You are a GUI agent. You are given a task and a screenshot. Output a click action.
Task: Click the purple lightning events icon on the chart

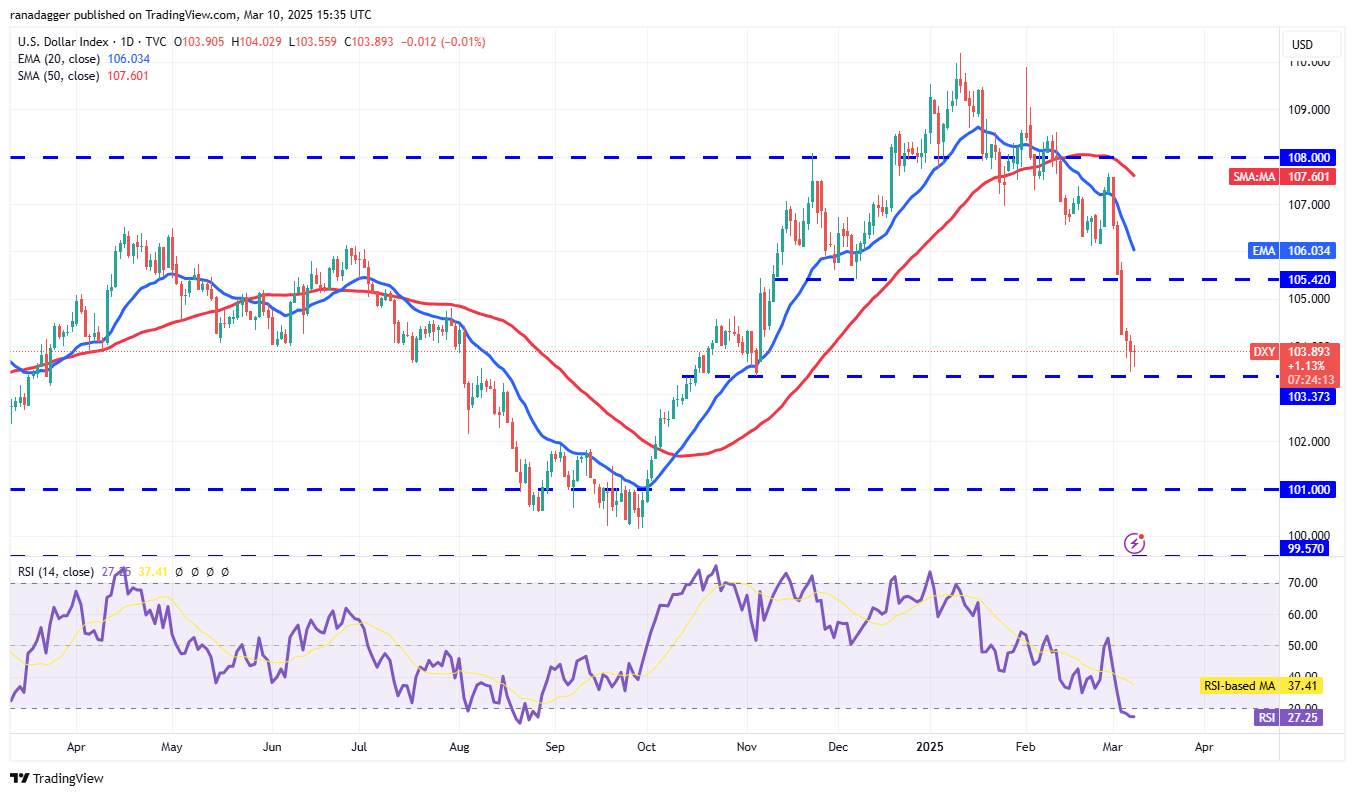(x=1135, y=543)
